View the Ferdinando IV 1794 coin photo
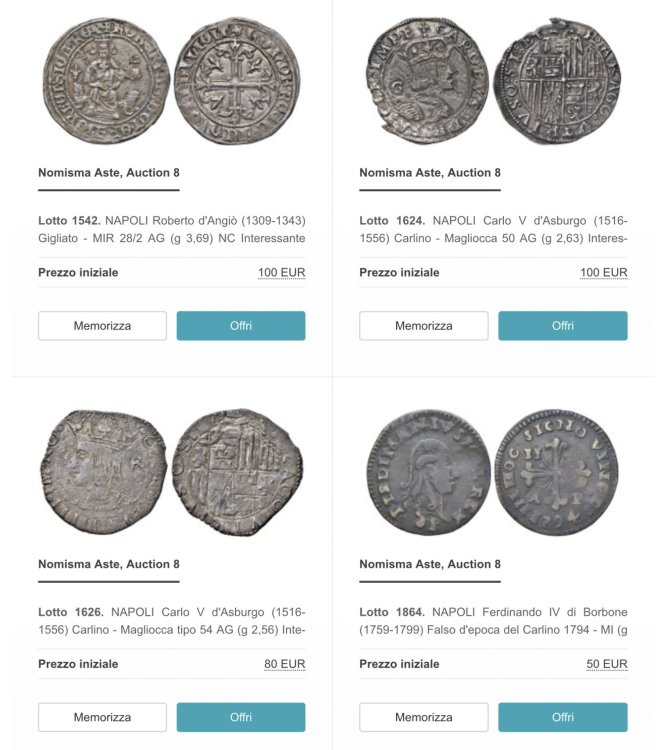This screenshot has height=750, width=668. coord(493,472)
